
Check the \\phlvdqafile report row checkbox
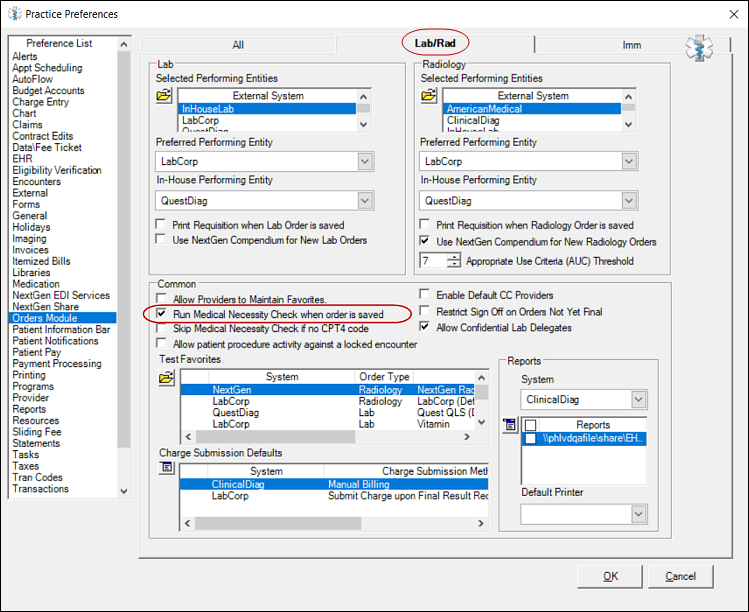[530, 439]
